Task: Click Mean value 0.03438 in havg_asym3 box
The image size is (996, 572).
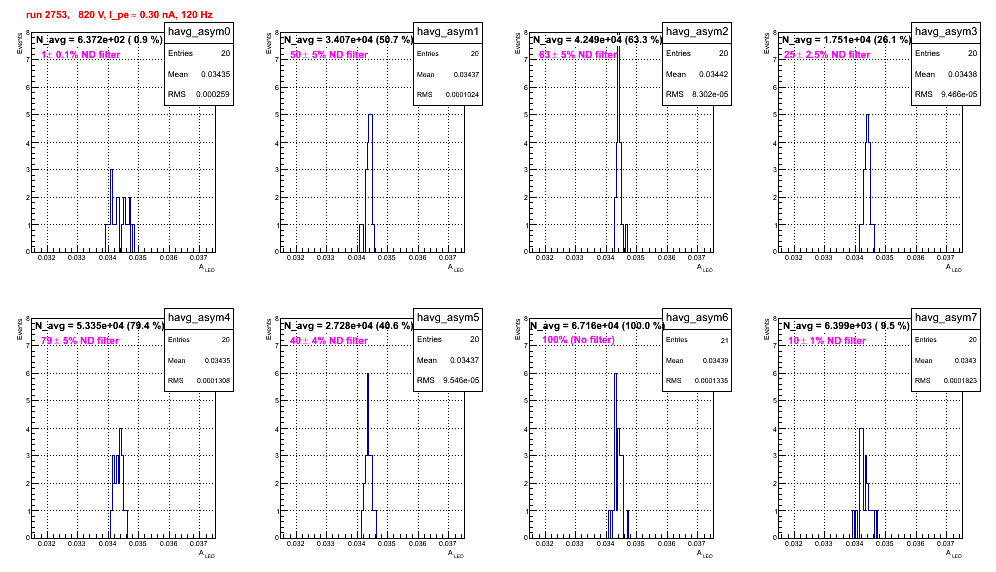Action: 962,74
